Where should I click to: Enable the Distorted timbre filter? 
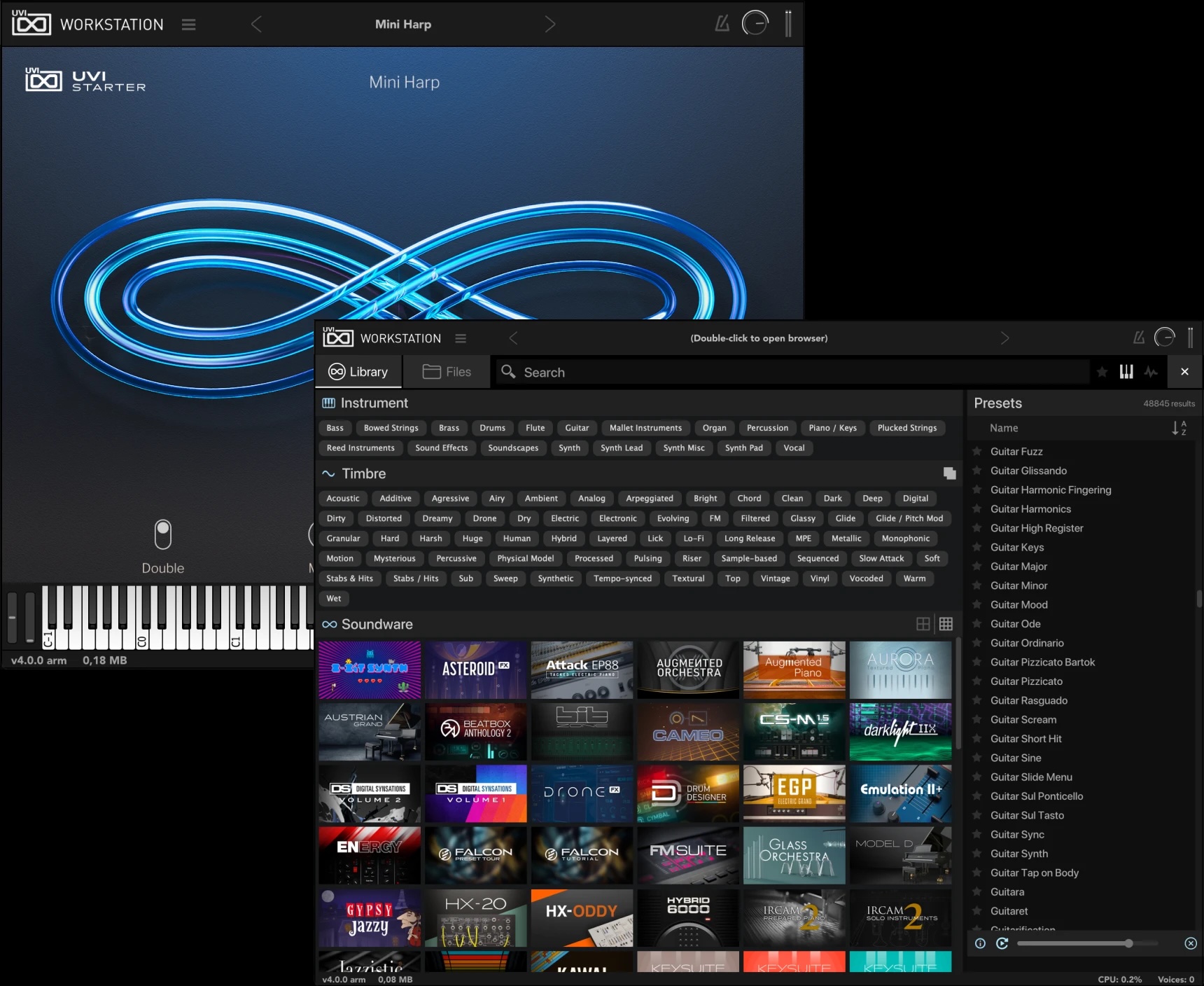tap(384, 518)
